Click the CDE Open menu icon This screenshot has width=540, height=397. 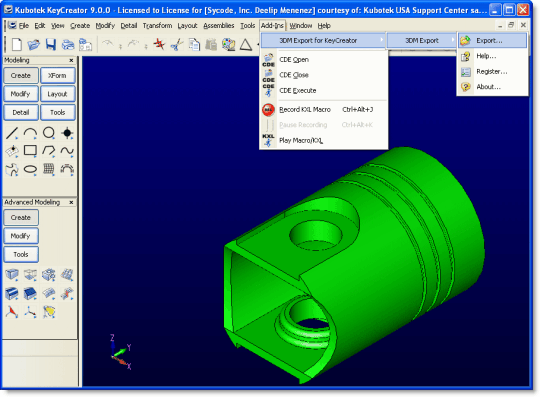point(268,60)
